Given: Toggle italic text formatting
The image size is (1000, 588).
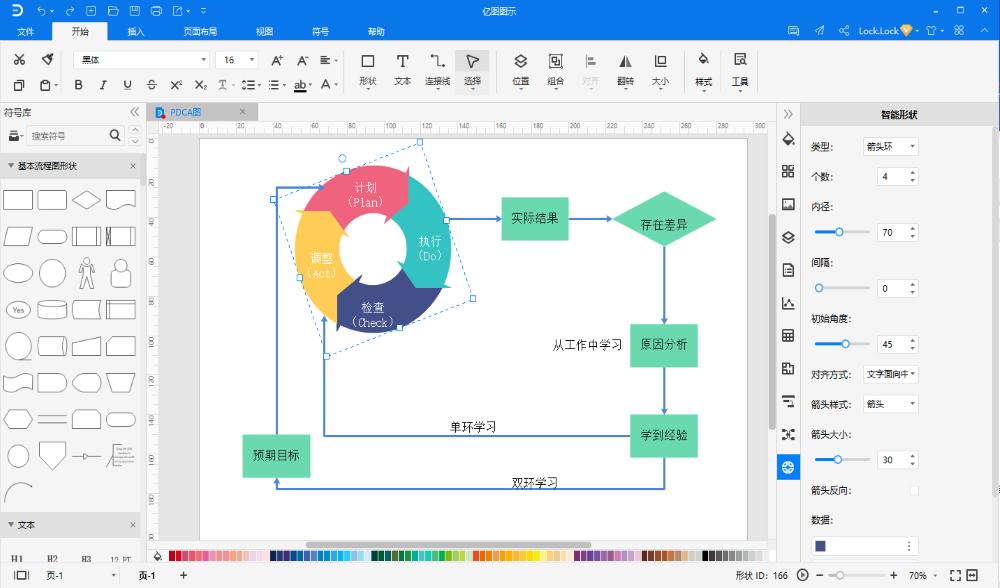Looking at the screenshot, I should (104, 85).
